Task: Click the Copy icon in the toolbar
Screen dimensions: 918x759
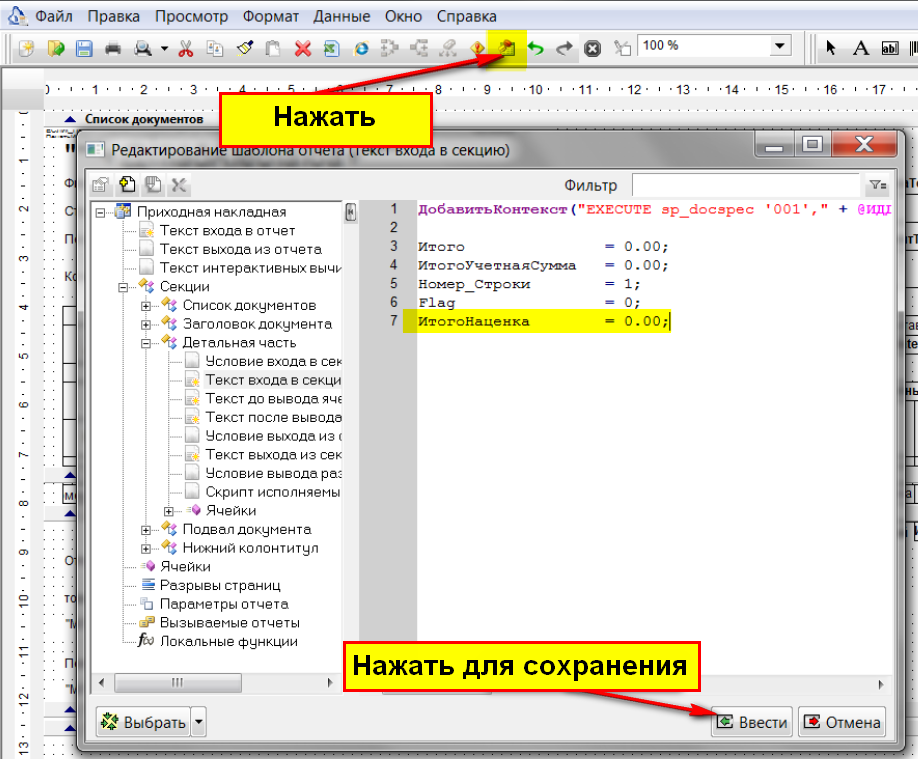Action: coord(215,48)
